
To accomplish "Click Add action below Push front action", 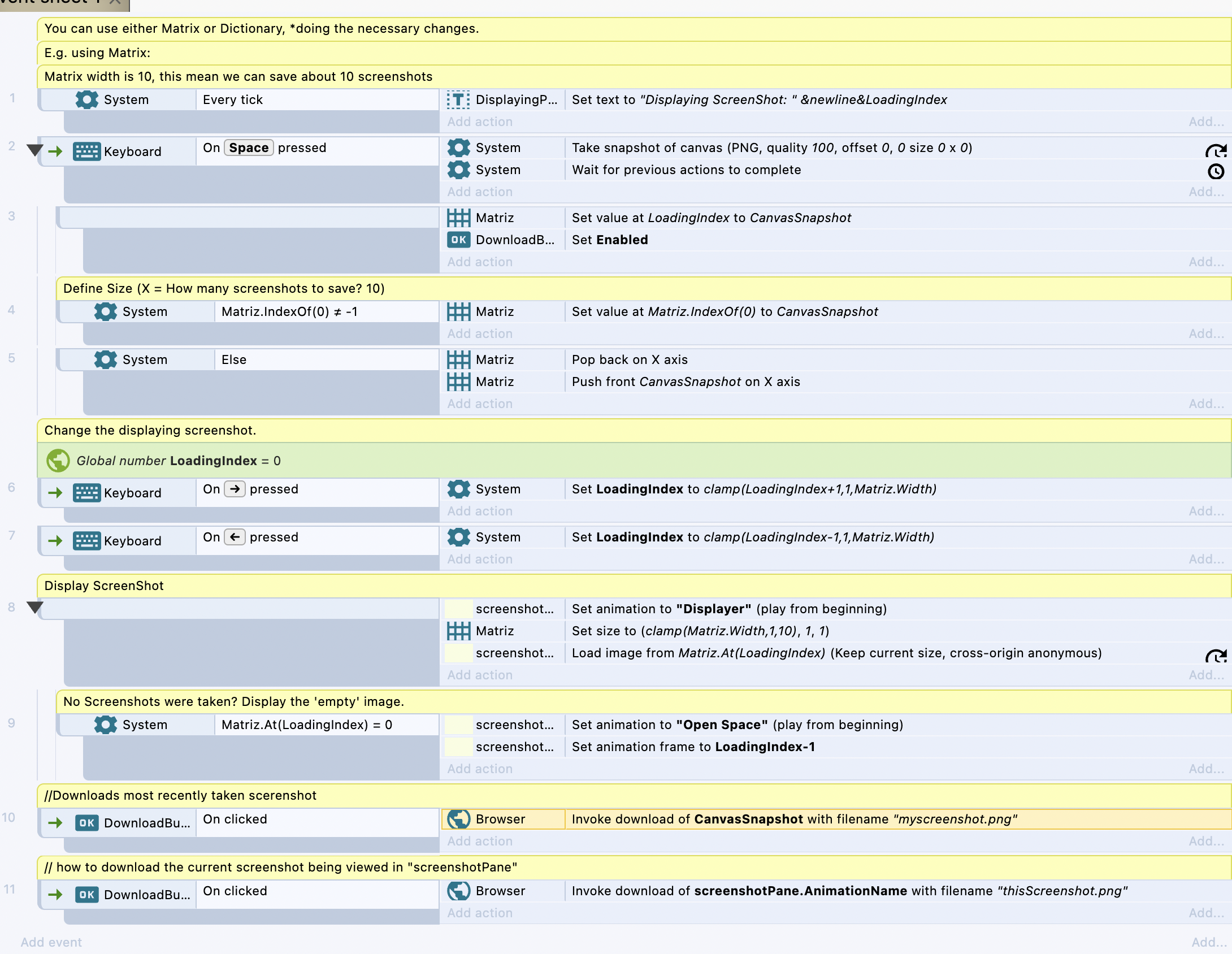I will [480, 404].
